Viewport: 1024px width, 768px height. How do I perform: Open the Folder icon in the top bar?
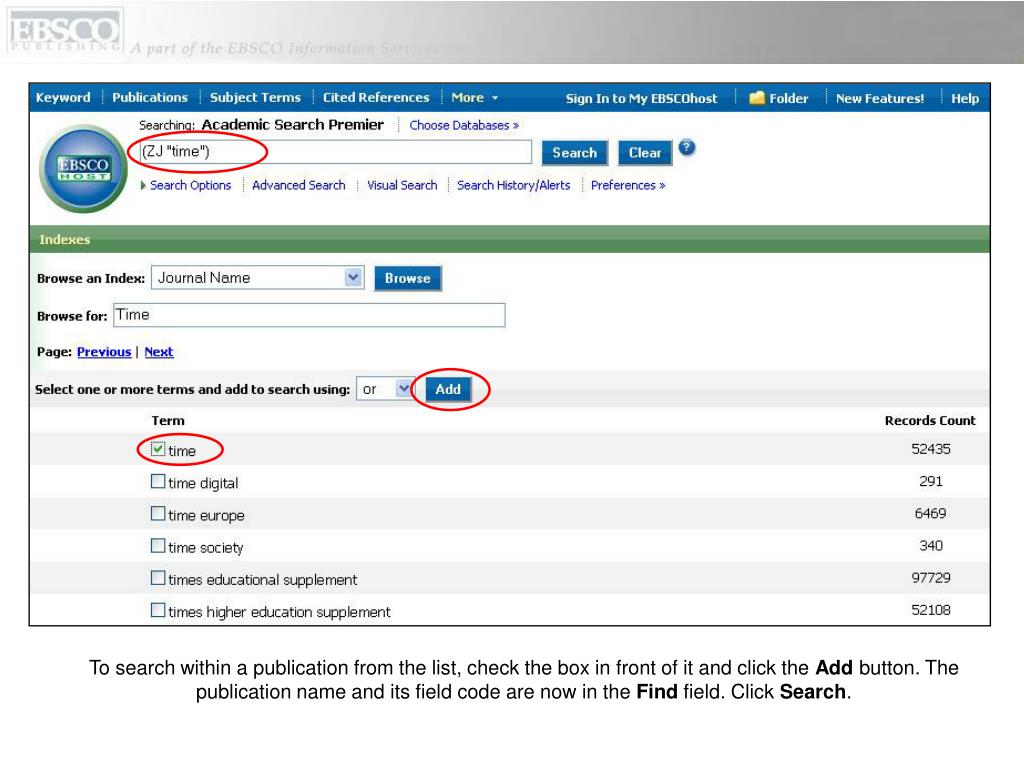(x=756, y=98)
